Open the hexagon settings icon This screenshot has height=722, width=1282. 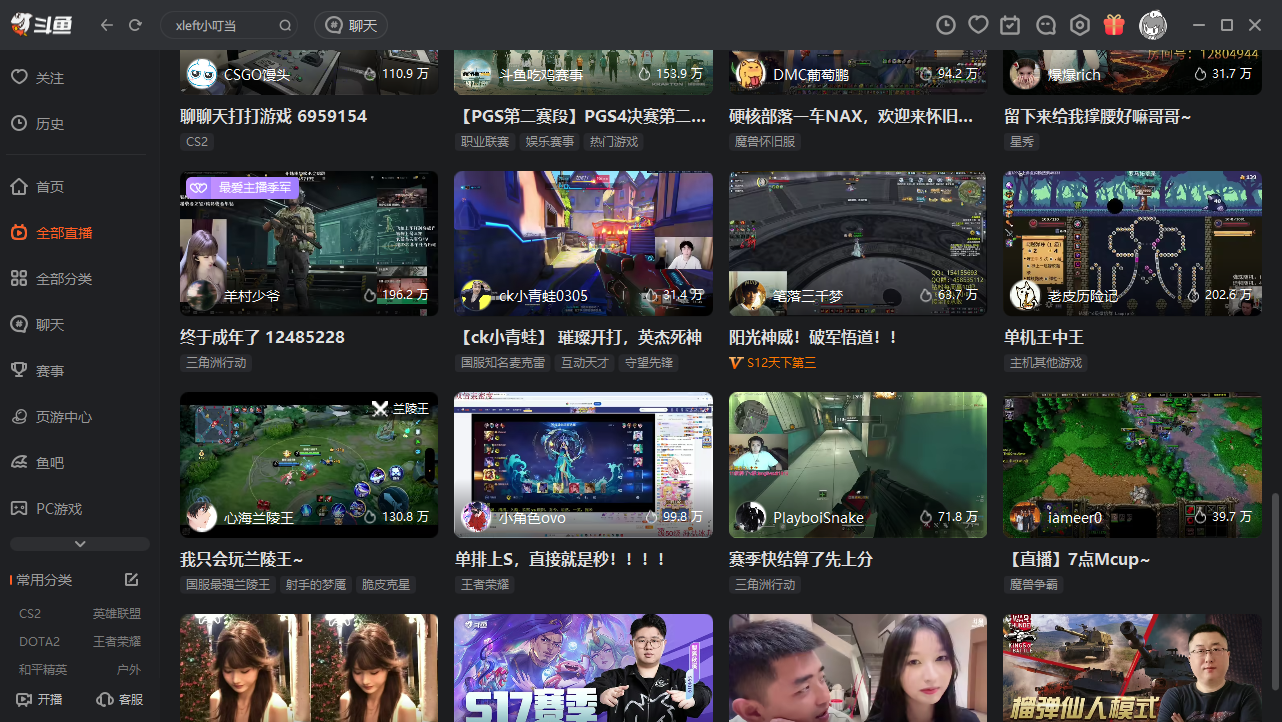click(x=1080, y=25)
